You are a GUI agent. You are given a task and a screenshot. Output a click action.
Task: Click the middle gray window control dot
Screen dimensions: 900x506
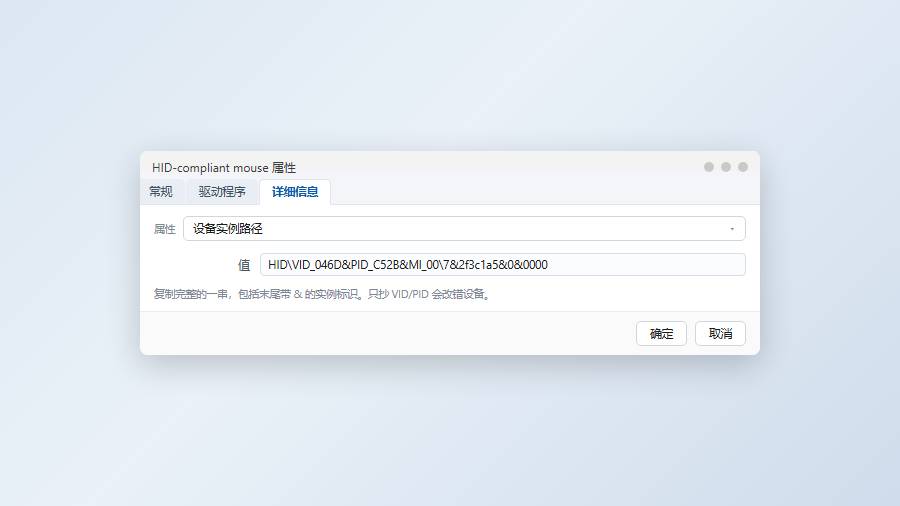726,167
